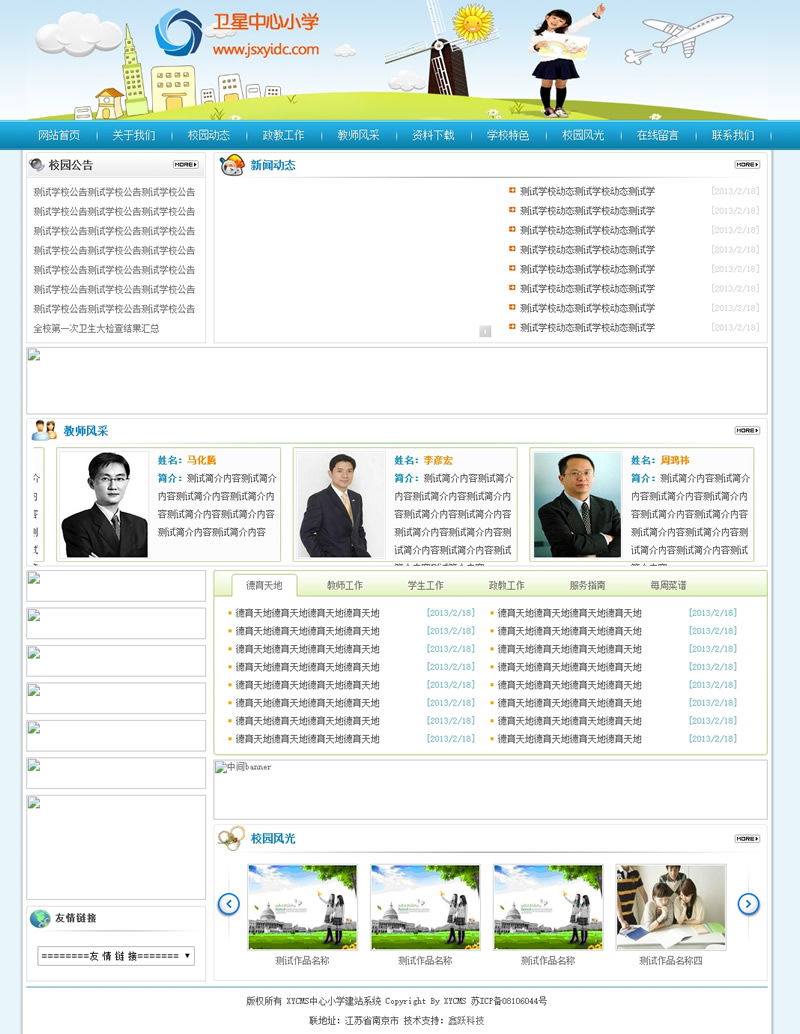Click the MORE button of 校园公告
The height and width of the screenshot is (1034, 800).
point(184,164)
